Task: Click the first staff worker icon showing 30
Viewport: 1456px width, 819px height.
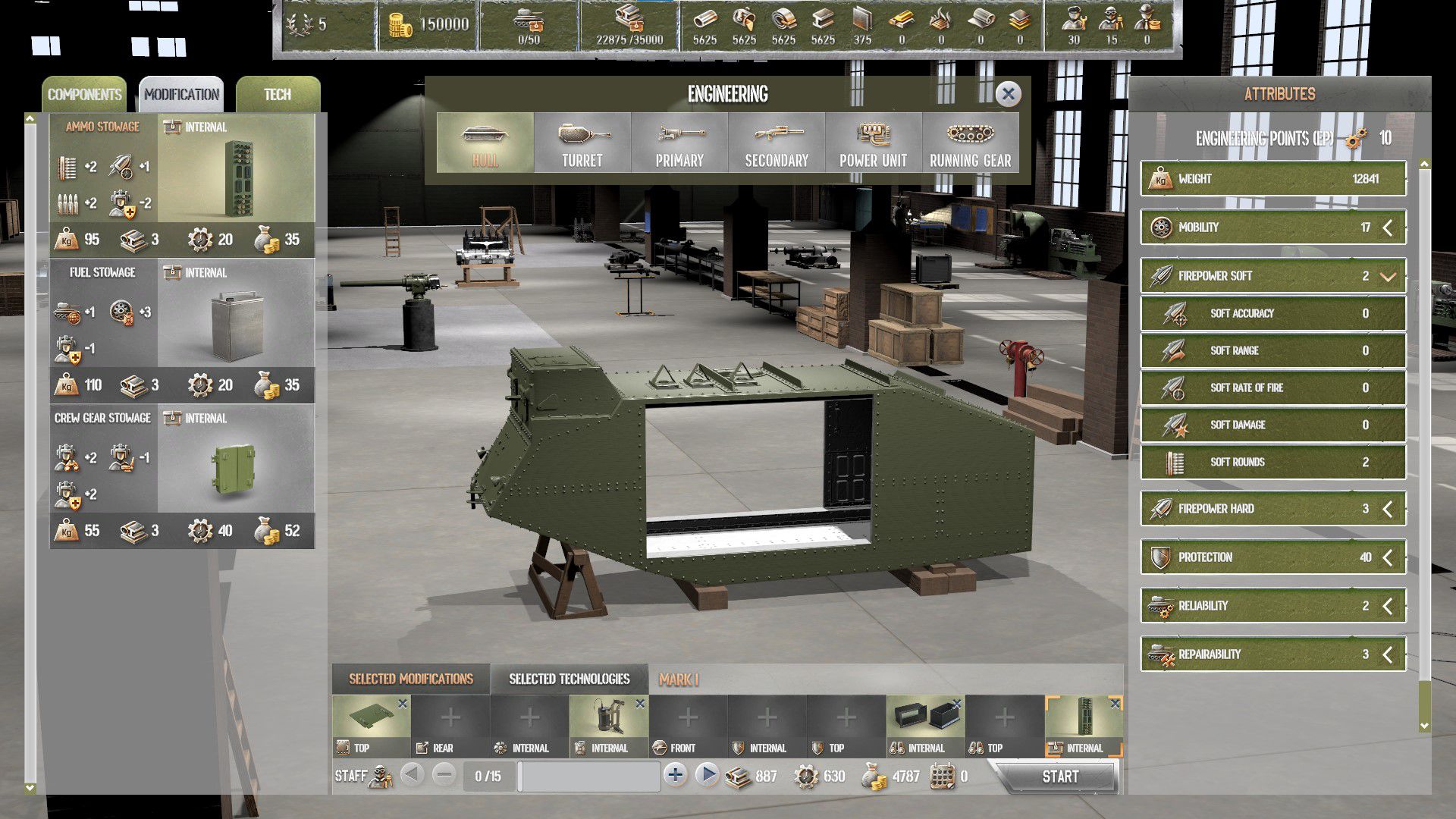Action: click(x=1073, y=19)
